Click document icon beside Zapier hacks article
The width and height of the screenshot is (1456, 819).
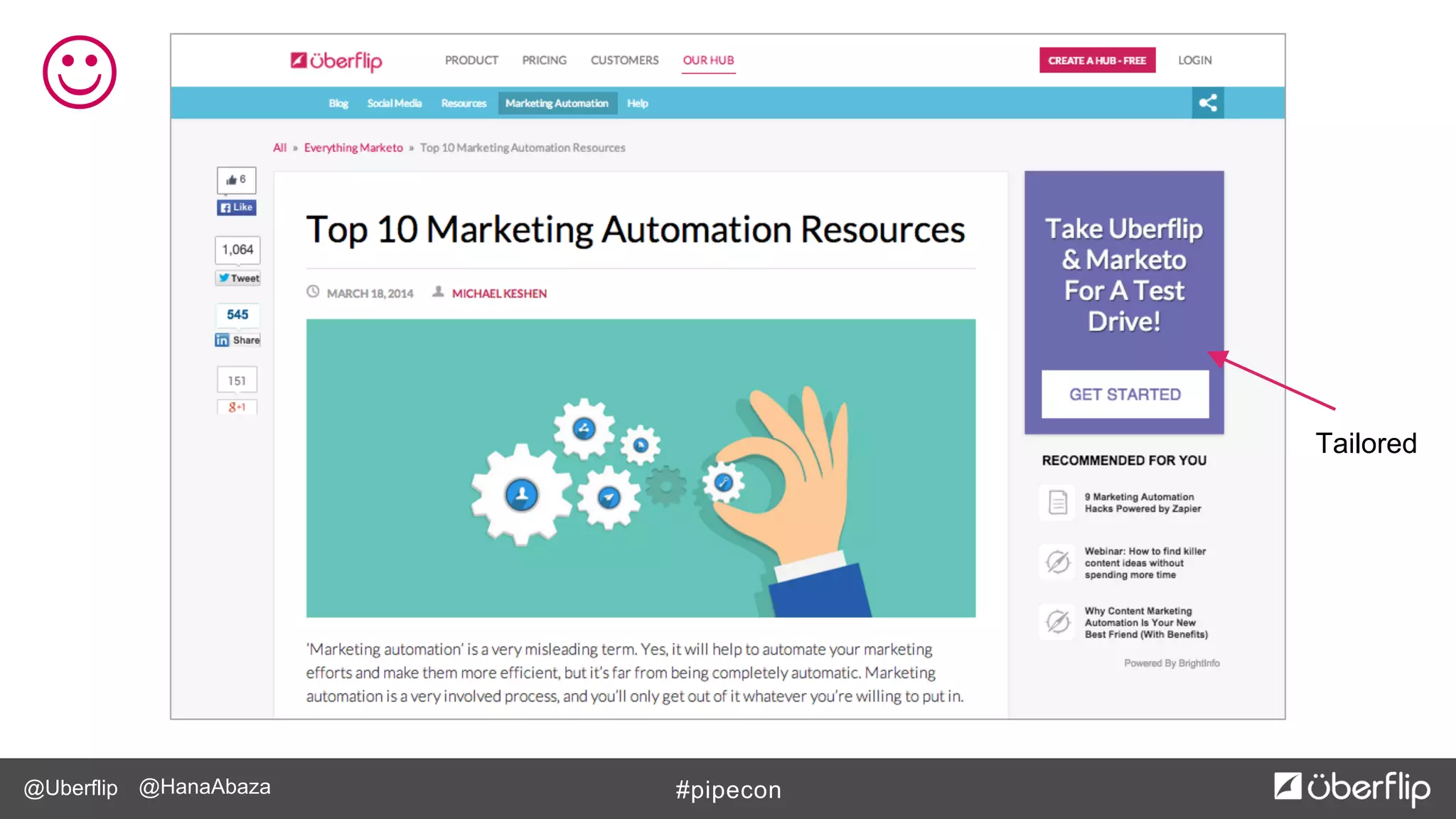[1058, 503]
